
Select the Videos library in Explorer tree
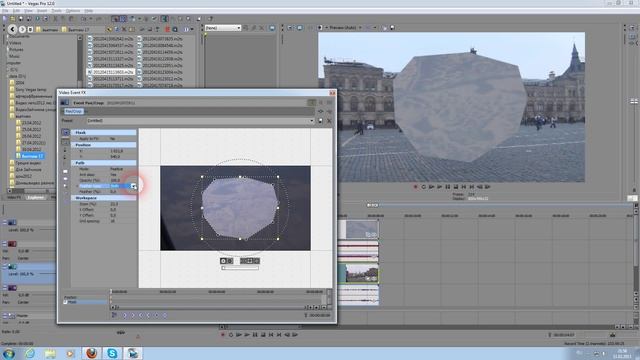click(x=15, y=42)
